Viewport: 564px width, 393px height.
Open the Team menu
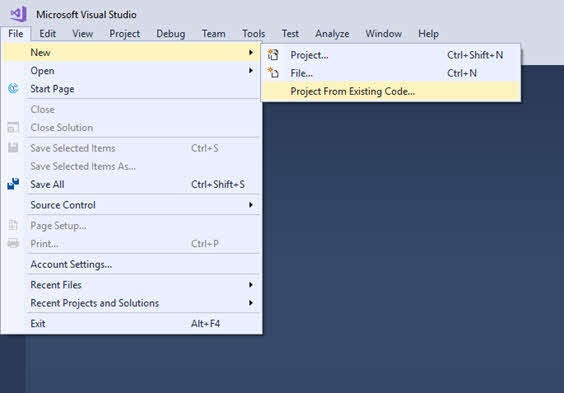213,33
